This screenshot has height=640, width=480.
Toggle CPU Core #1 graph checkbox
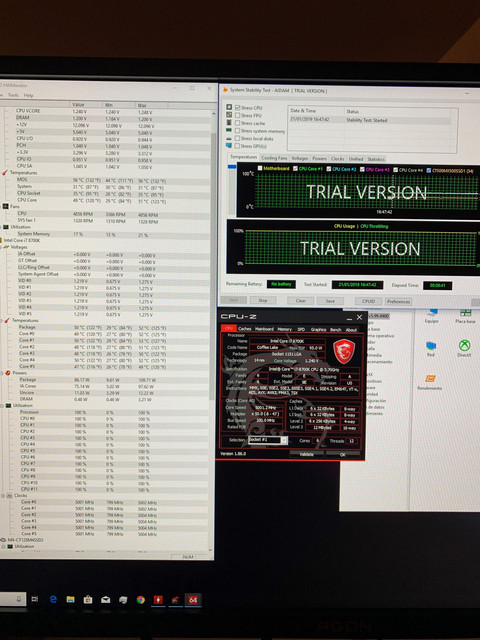click(x=295, y=168)
